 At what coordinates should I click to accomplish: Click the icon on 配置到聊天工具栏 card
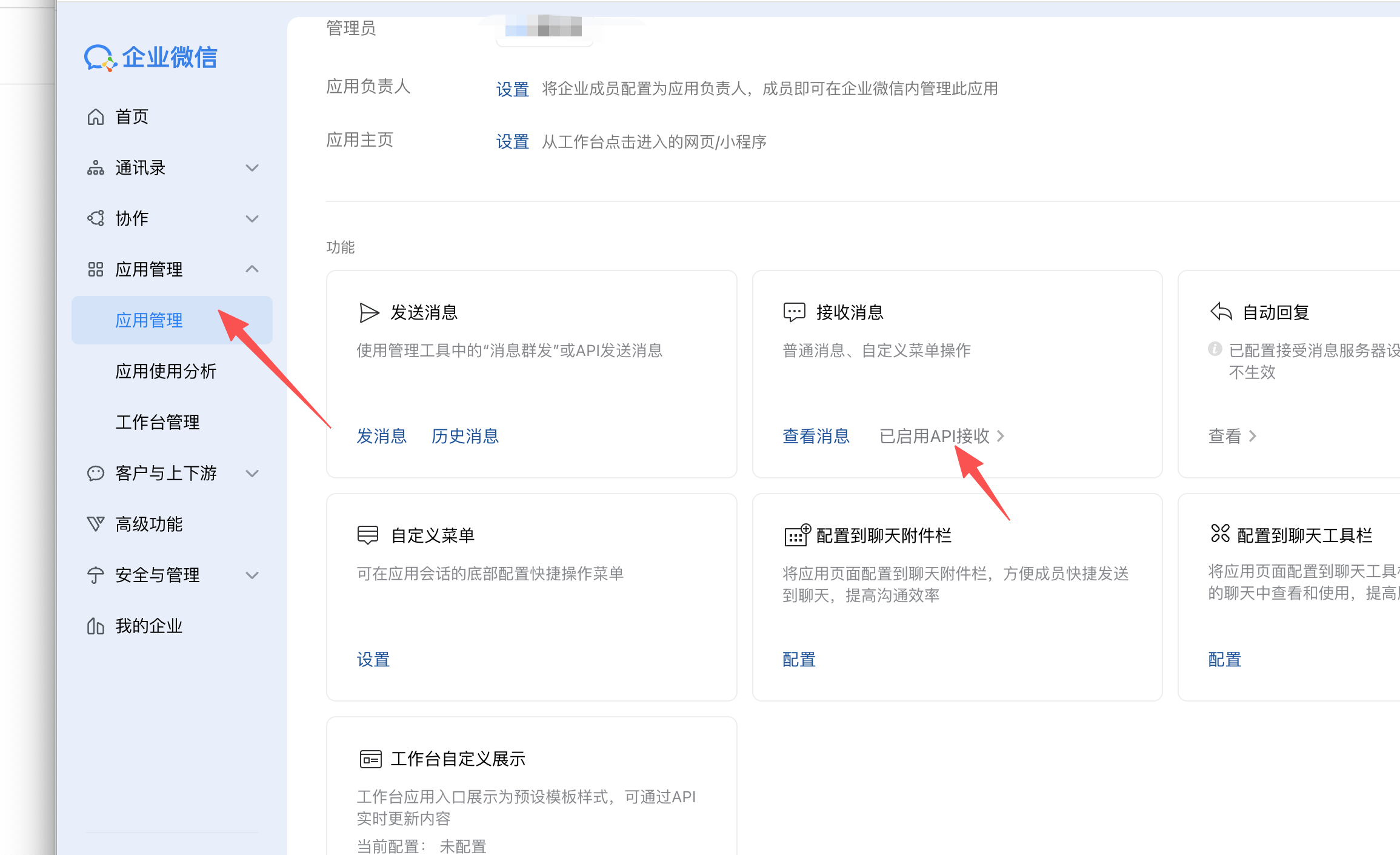click(x=1220, y=534)
